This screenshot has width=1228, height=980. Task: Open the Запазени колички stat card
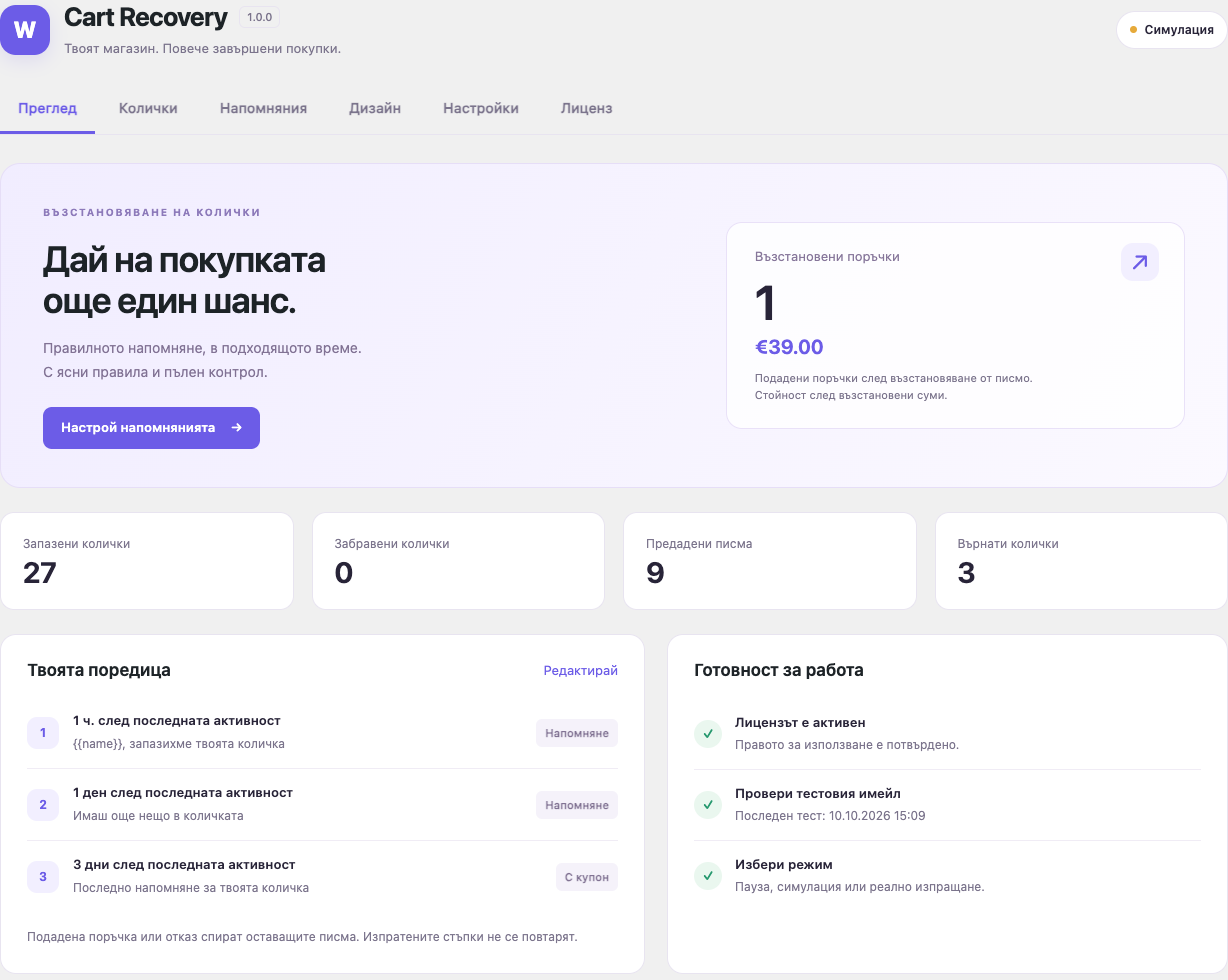coord(147,561)
